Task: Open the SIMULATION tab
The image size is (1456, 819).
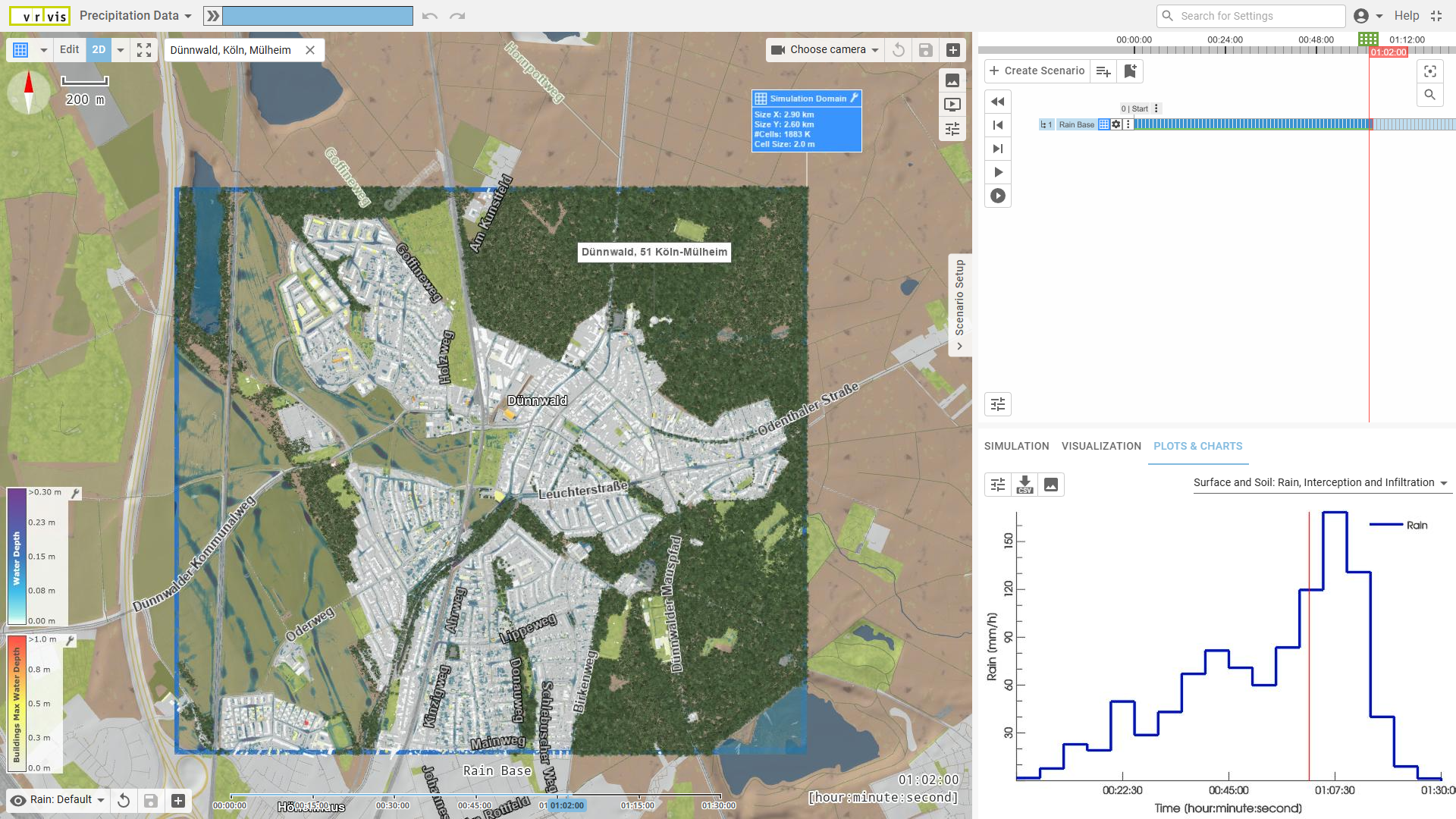Action: point(1016,446)
